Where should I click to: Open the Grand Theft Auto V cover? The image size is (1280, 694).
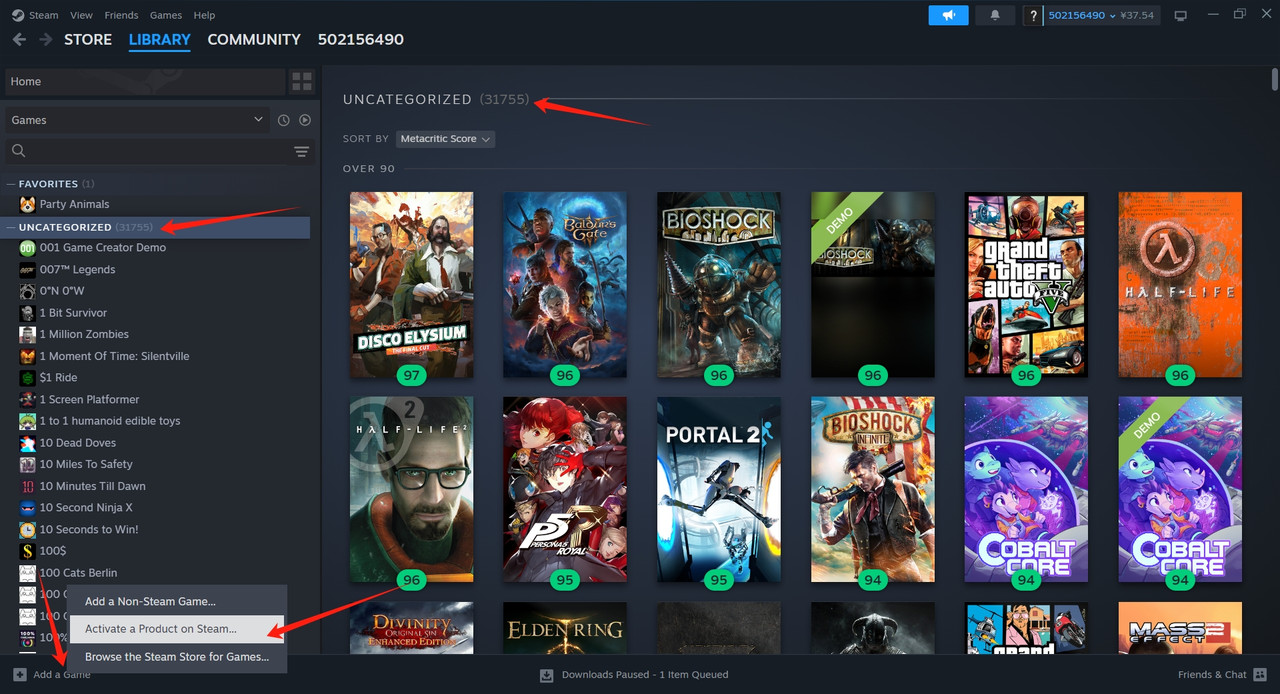coord(1026,285)
